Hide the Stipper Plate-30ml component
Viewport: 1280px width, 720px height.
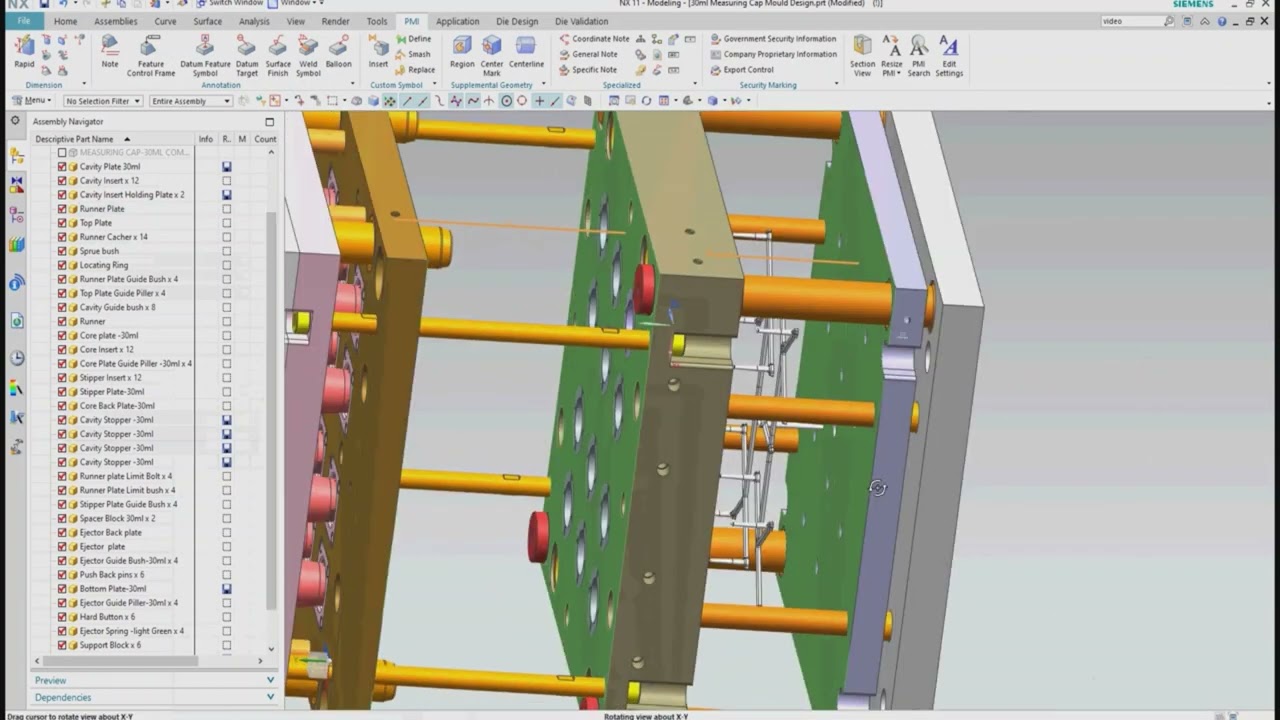(x=62, y=392)
